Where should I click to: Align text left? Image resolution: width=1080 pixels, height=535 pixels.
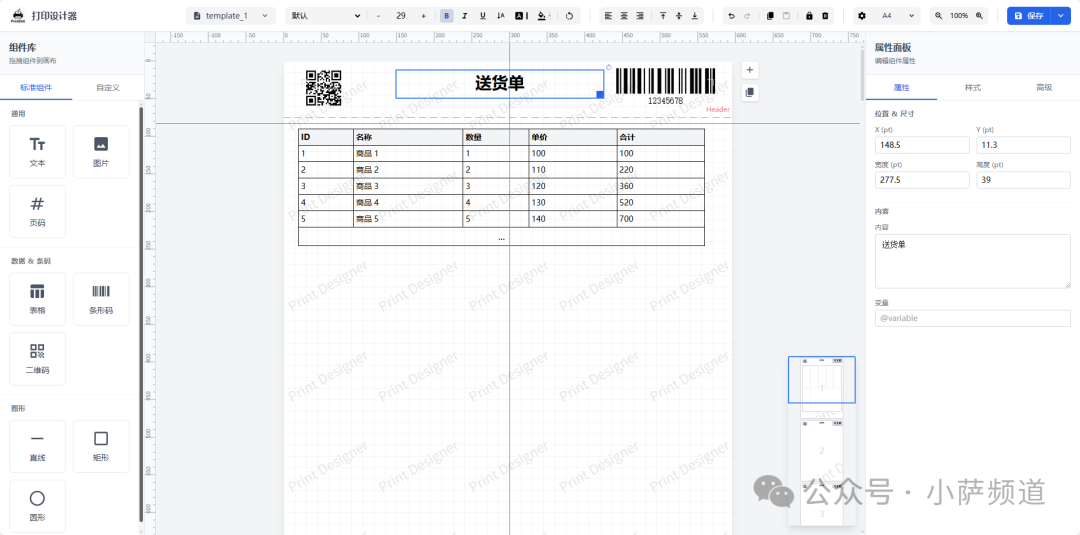[x=608, y=16]
